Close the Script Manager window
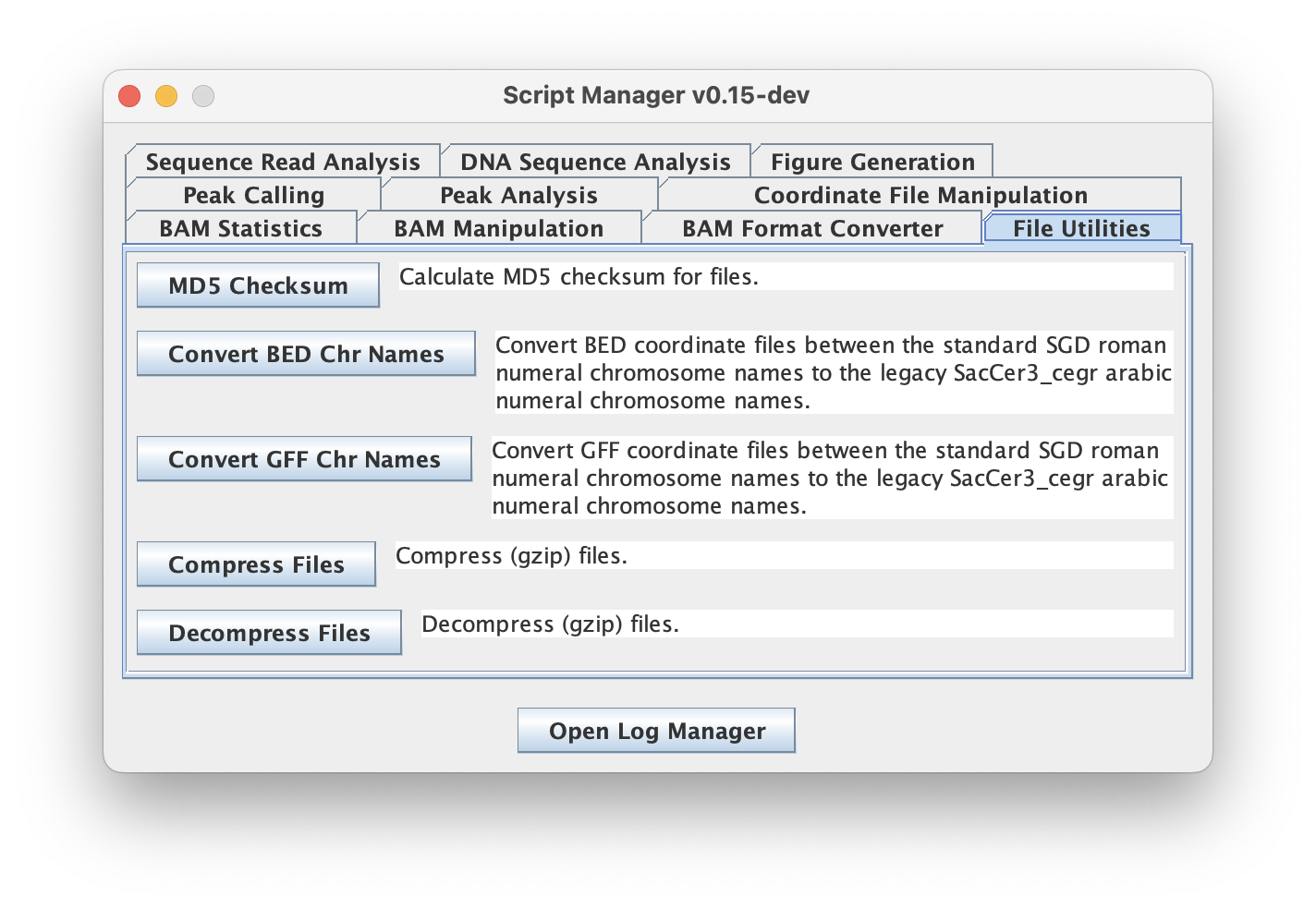 [x=129, y=96]
